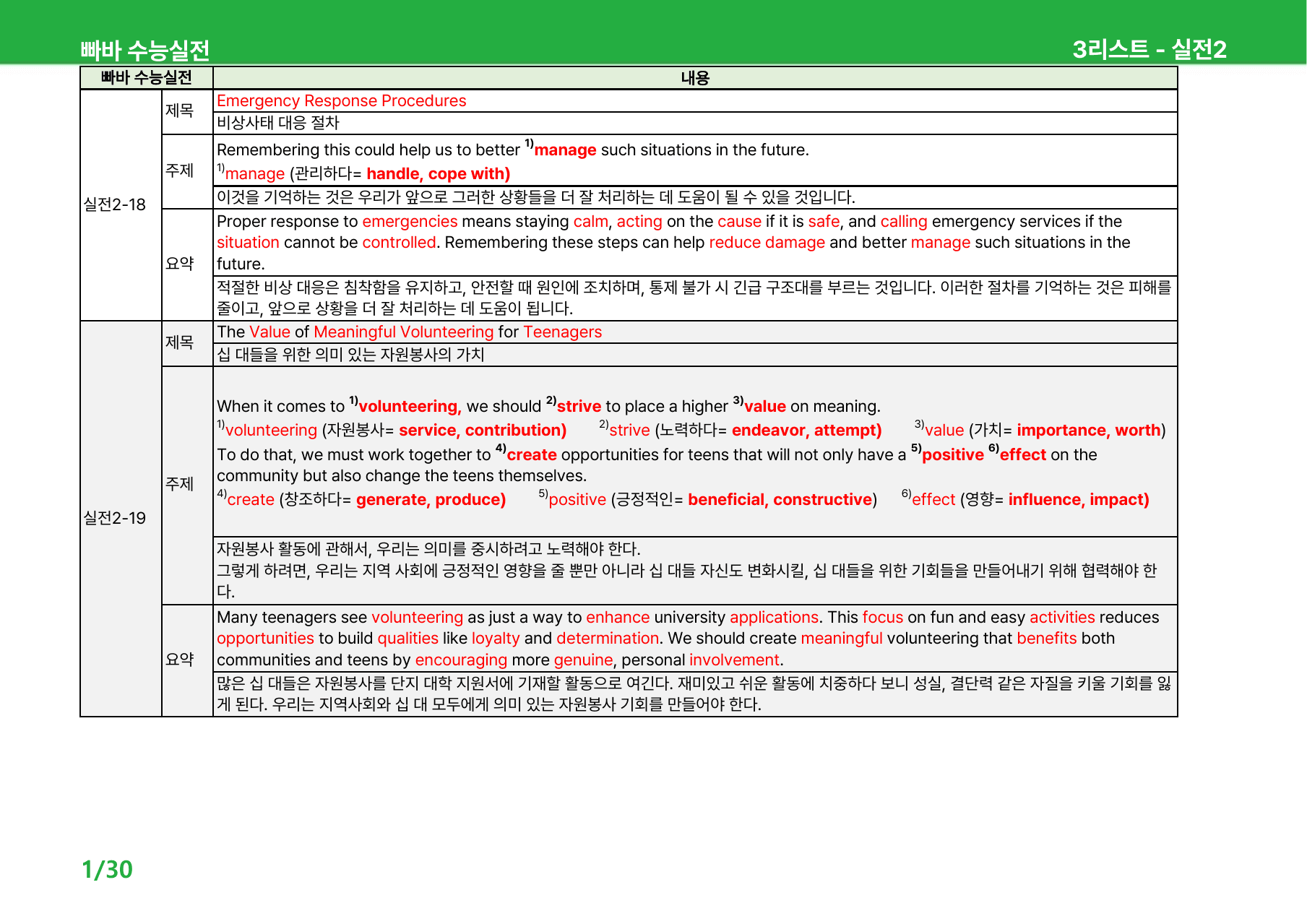The width and height of the screenshot is (1307, 924).
Task: Click the page number '1/30'
Action: 107,869
